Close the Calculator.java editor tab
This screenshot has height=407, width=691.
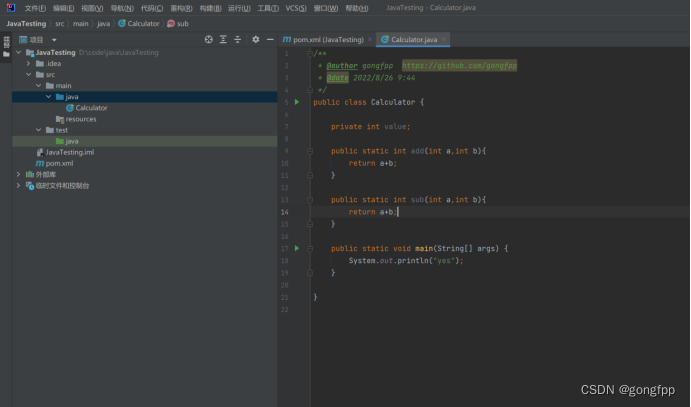point(443,40)
